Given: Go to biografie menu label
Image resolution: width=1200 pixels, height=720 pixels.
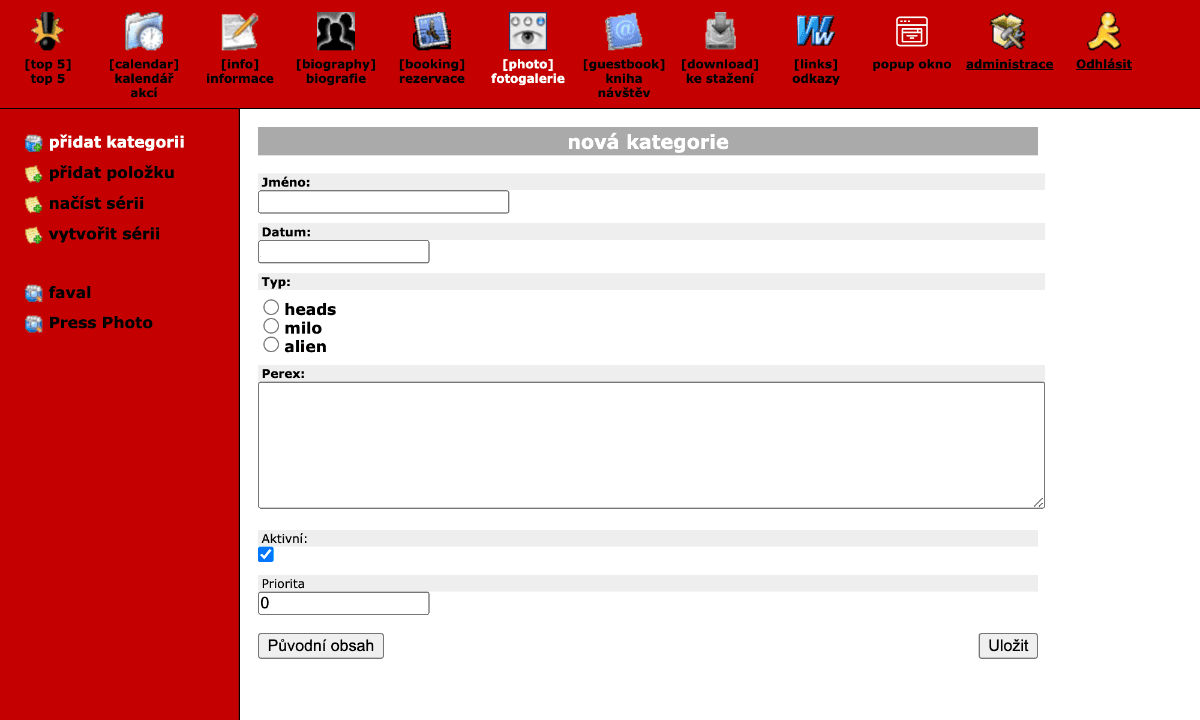Looking at the screenshot, I should click(336, 79).
